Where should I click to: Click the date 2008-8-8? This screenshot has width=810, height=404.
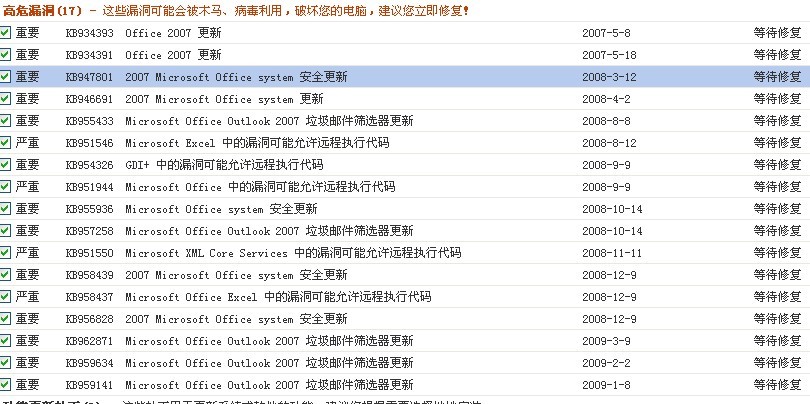coord(606,121)
